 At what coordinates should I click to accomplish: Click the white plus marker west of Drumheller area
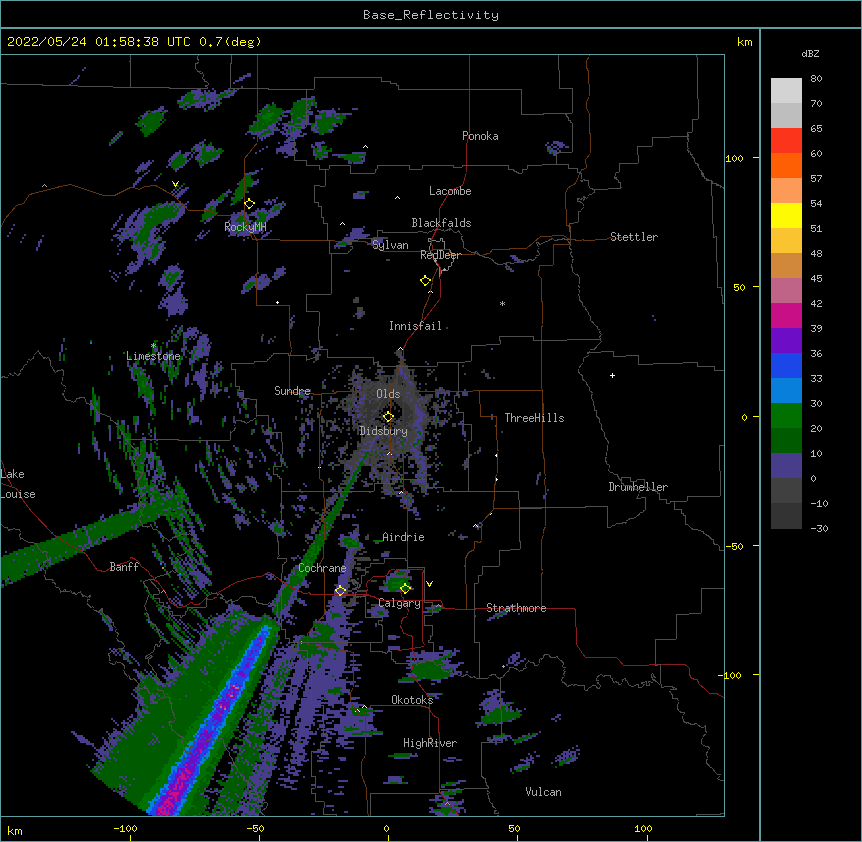tap(612, 375)
